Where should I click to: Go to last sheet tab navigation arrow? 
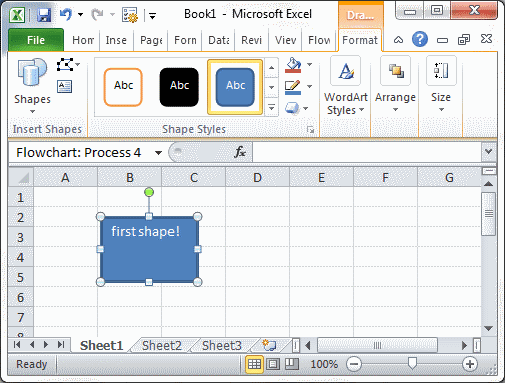point(61,345)
